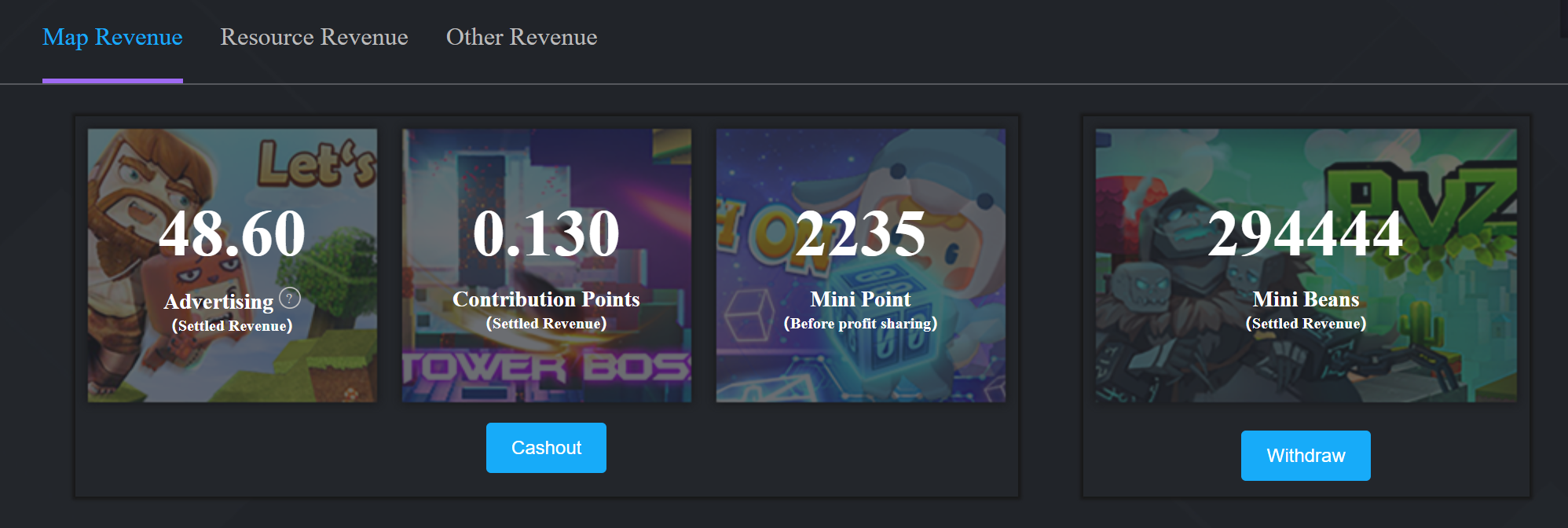Click the Advertising label text
Viewport: 1568px width, 528px height.
point(219,302)
